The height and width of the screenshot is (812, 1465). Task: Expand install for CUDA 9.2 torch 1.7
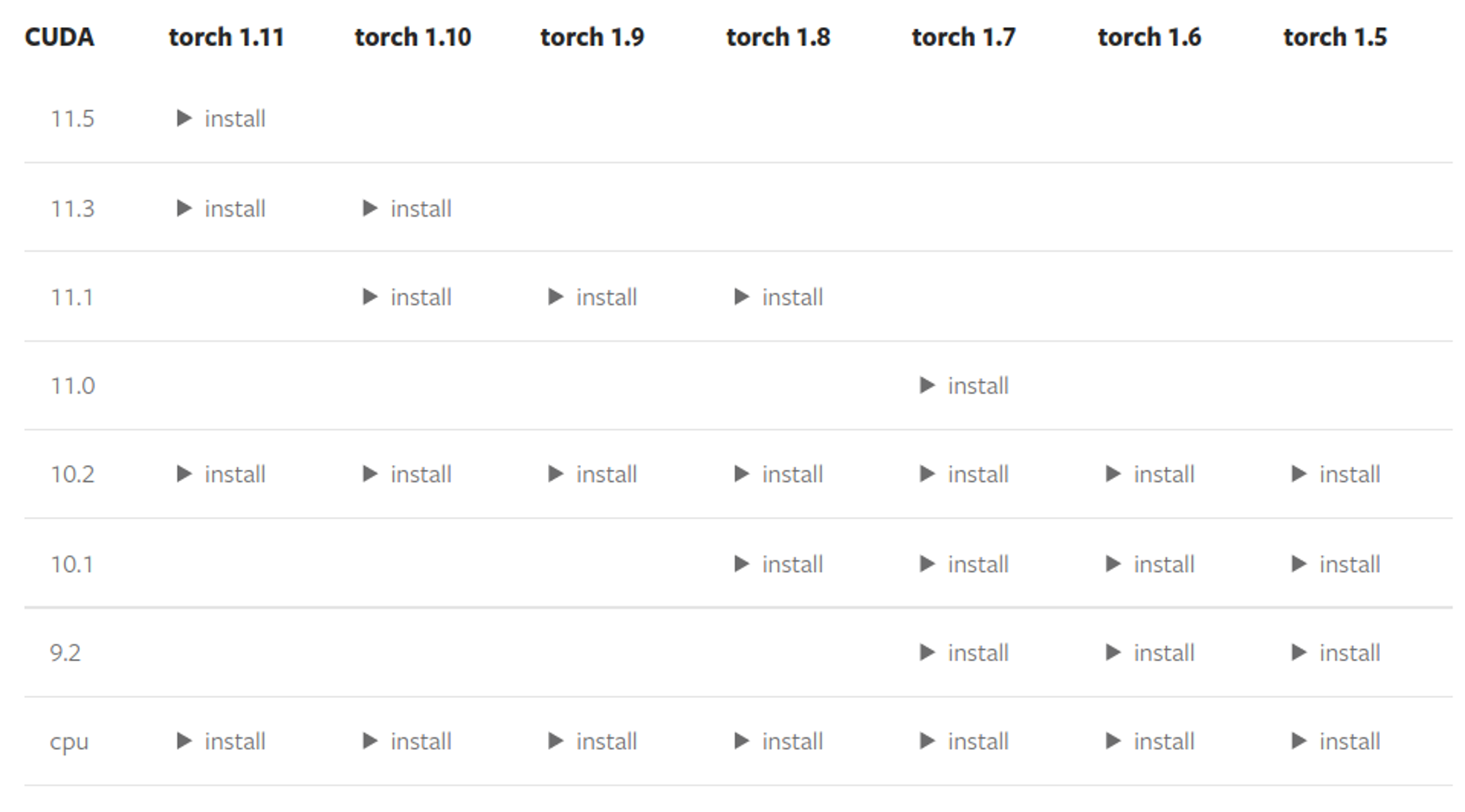965,653
